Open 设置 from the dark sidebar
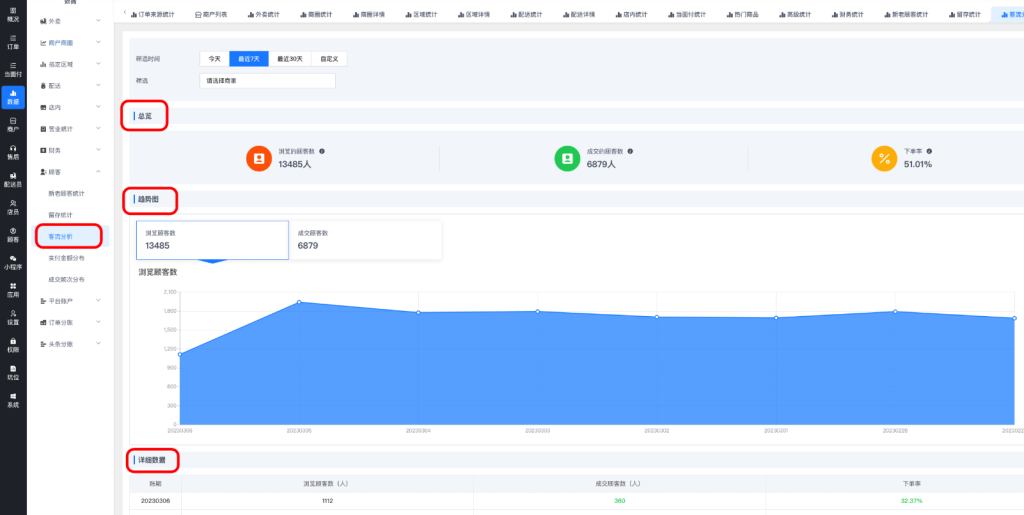 click(13, 317)
